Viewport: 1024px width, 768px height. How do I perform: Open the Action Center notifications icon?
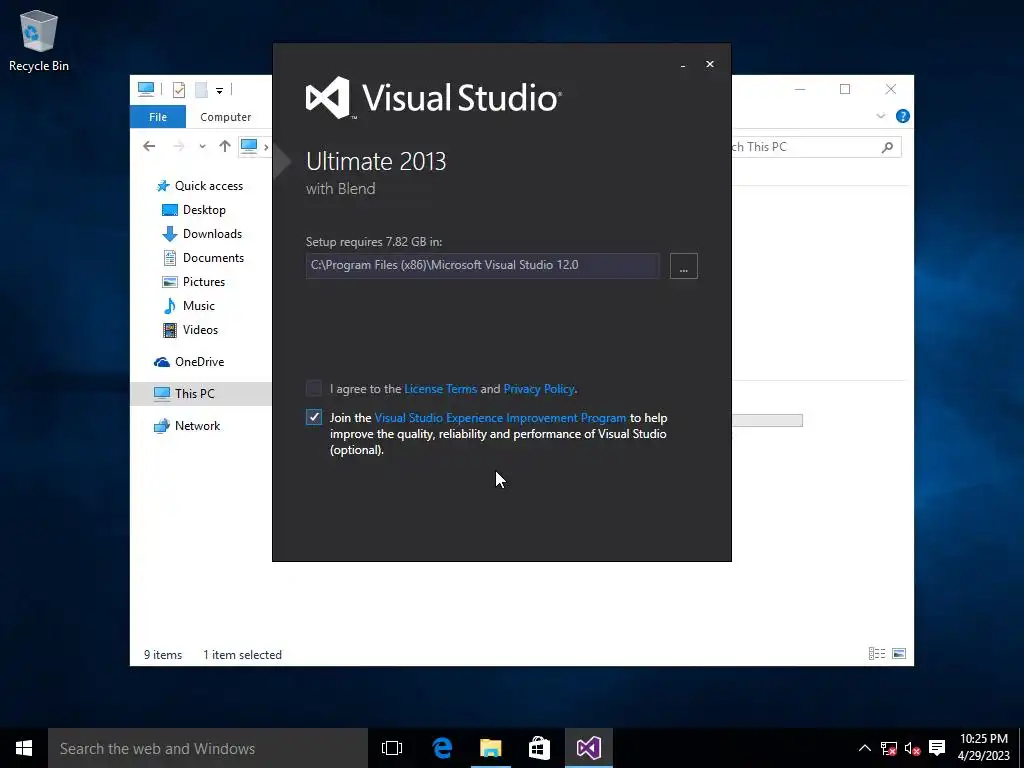point(937,748)
